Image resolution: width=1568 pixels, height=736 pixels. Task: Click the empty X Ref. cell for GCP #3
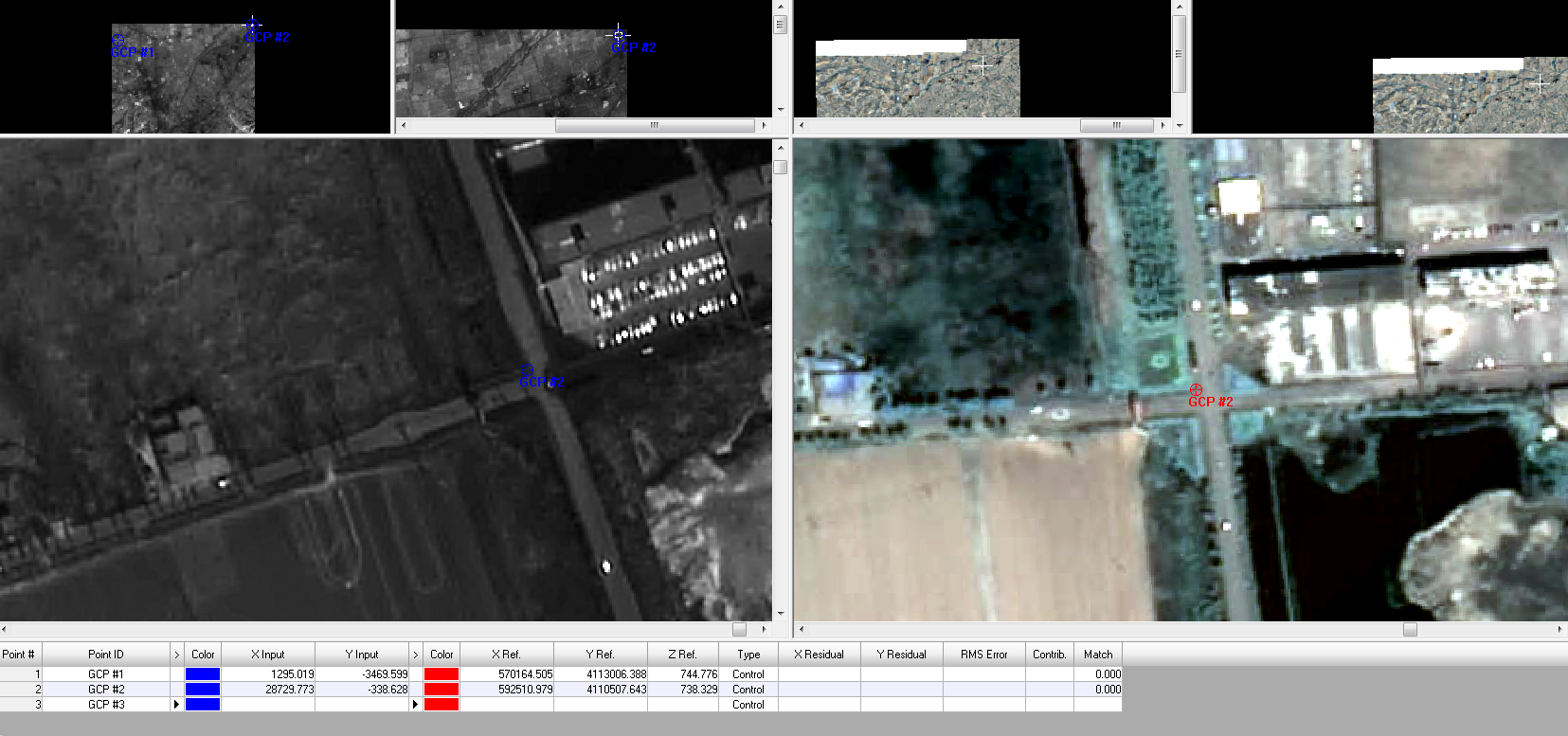point(507,705)
